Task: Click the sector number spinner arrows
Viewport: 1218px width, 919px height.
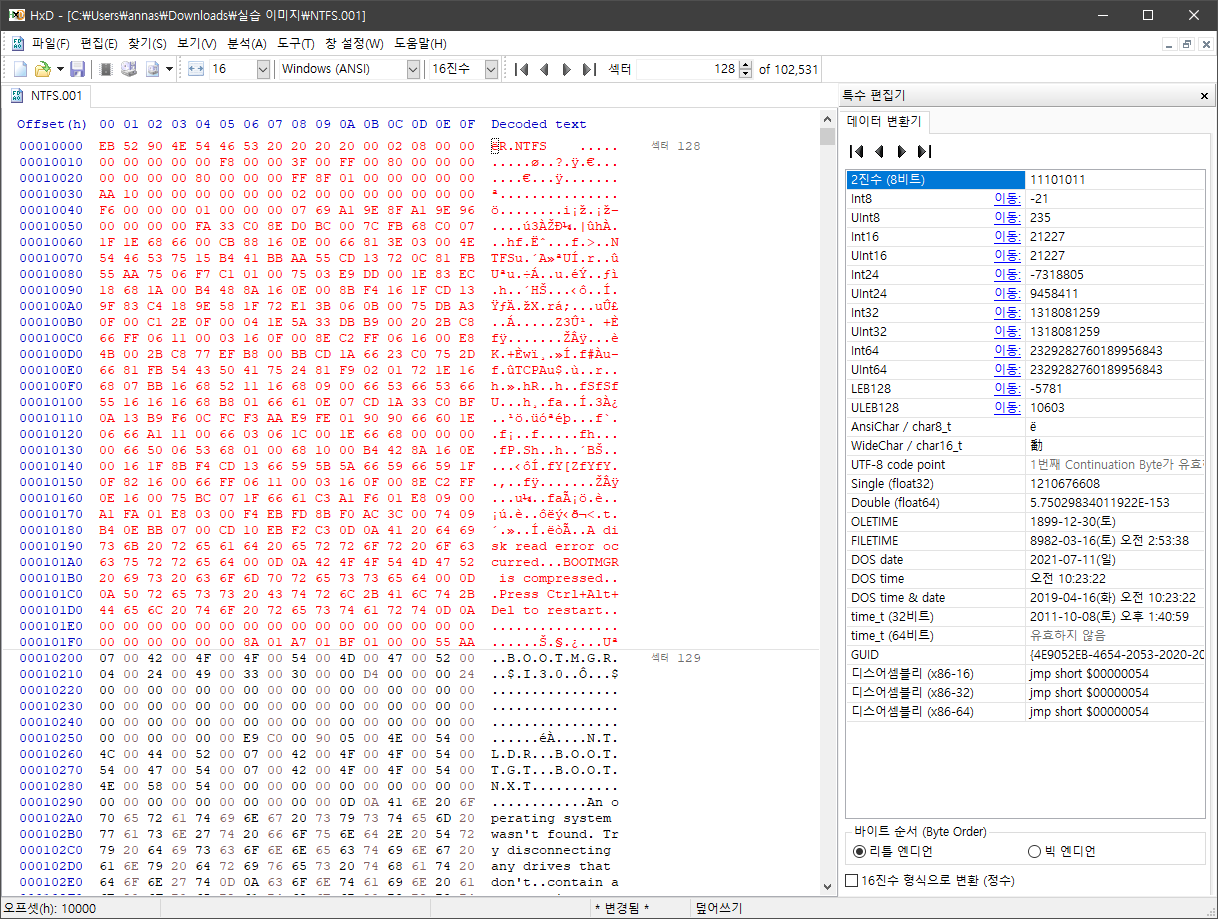Action: tap(745, 69)
